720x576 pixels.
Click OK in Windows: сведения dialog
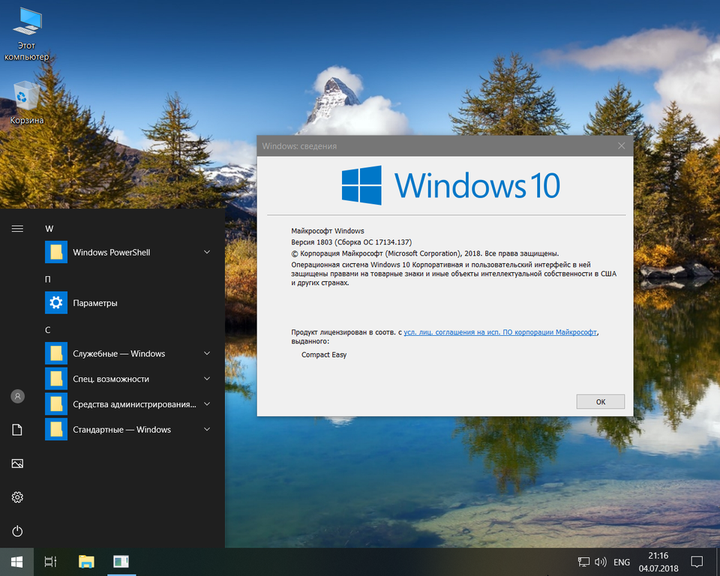click(x=601, y=401)
